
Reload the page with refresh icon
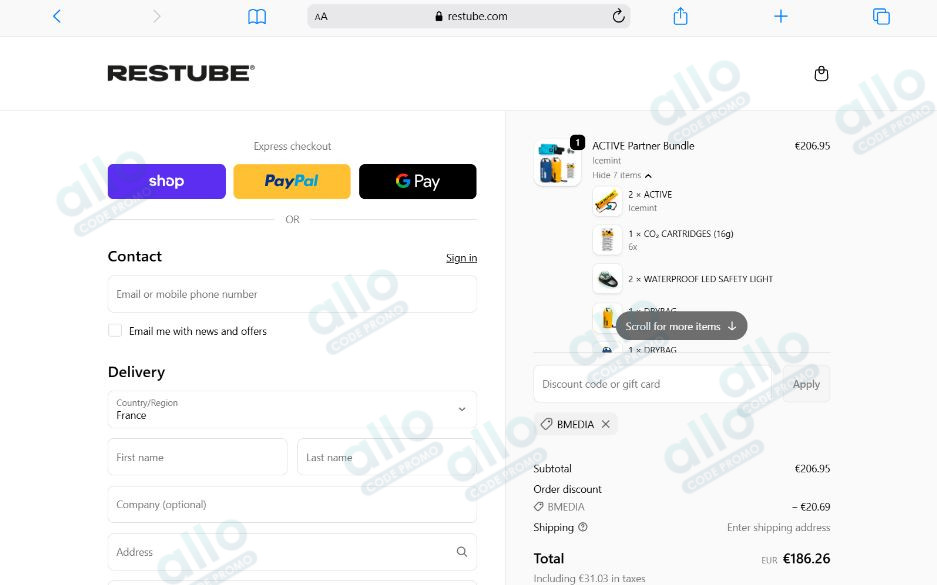(x=618, y=16)
